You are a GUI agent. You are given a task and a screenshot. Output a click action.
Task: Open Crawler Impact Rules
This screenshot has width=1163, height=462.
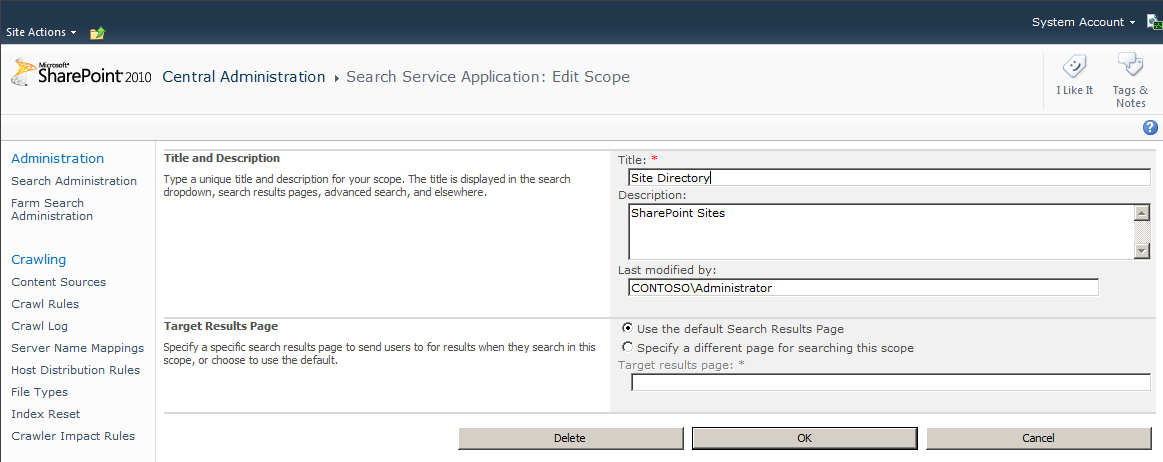pyautogui.click(x=73, y=436)
